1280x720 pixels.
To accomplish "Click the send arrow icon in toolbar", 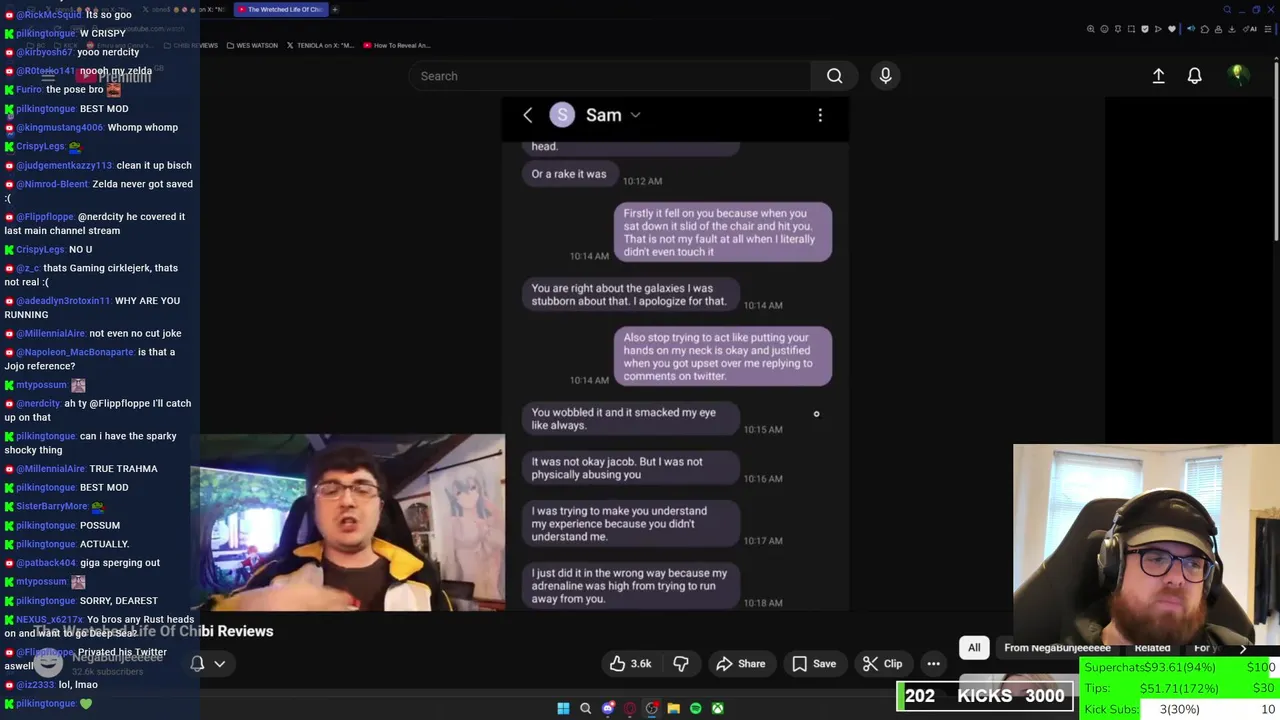I will pos(1159,29).
